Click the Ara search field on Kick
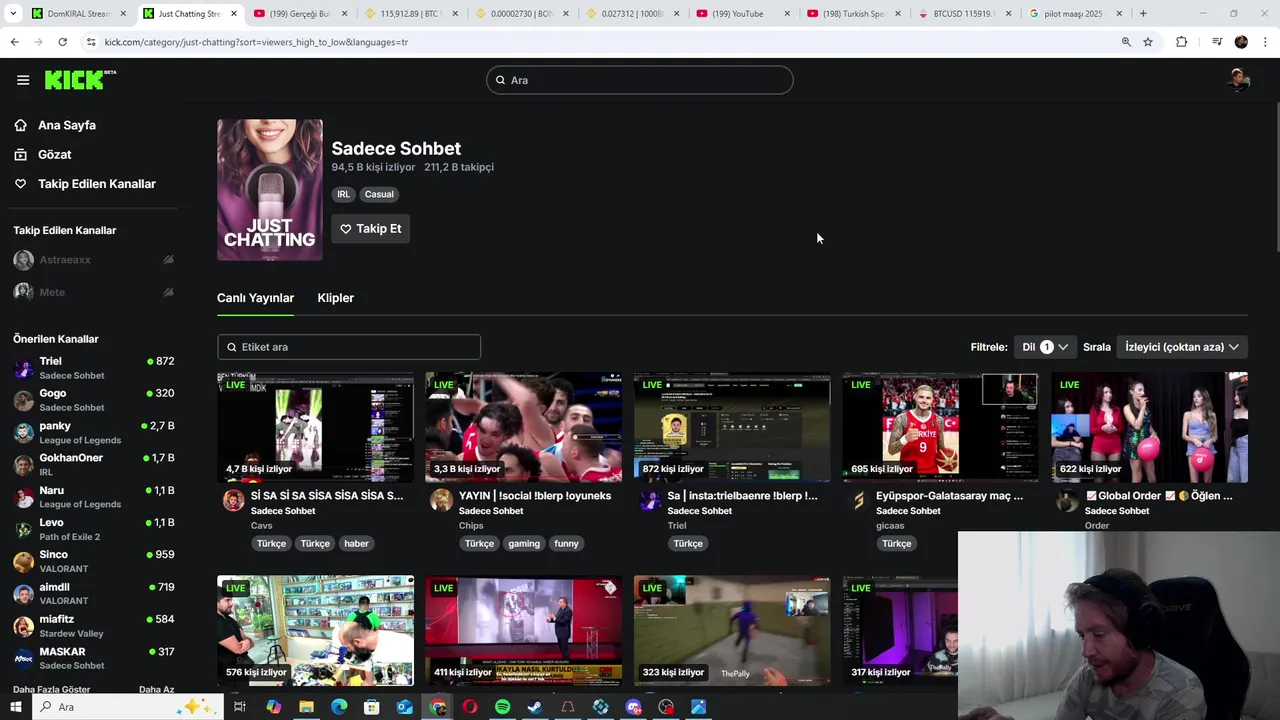 click(x=640, y=80)
